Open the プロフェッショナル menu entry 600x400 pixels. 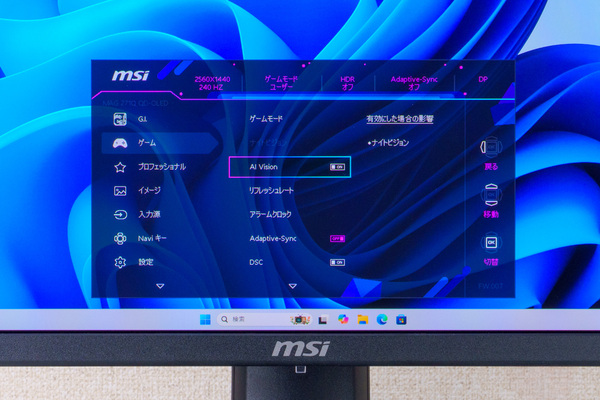[x=162, y=167]
